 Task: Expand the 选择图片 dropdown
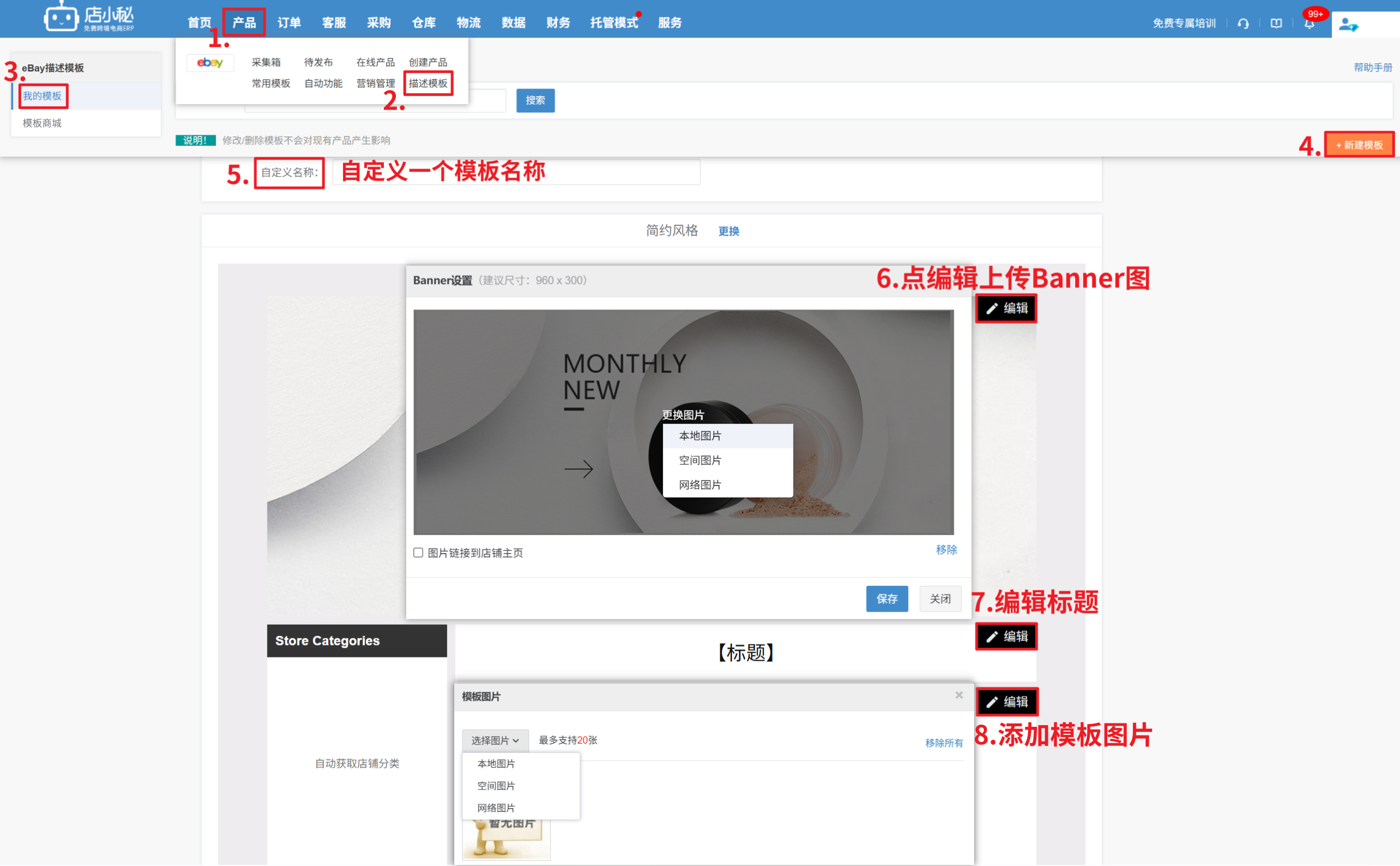click(x=495, y=740)
